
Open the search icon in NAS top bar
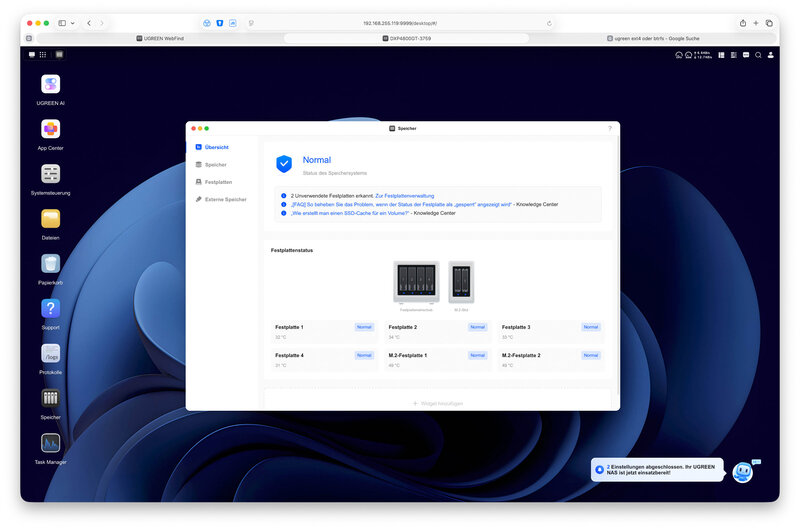coord(758,55)
